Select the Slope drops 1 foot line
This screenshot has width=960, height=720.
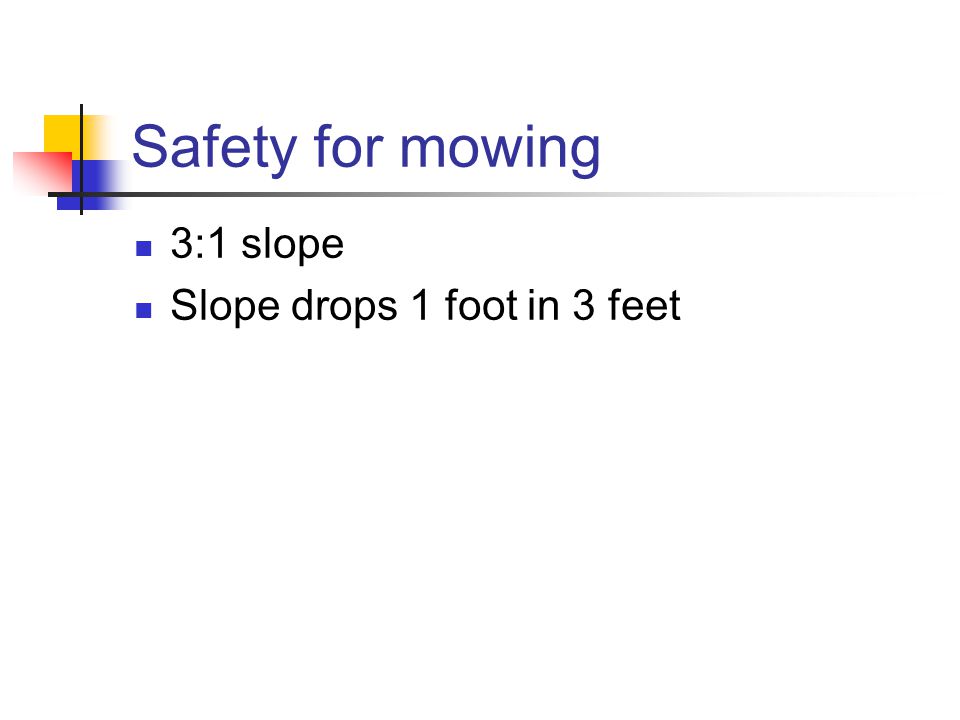[426, 306]
